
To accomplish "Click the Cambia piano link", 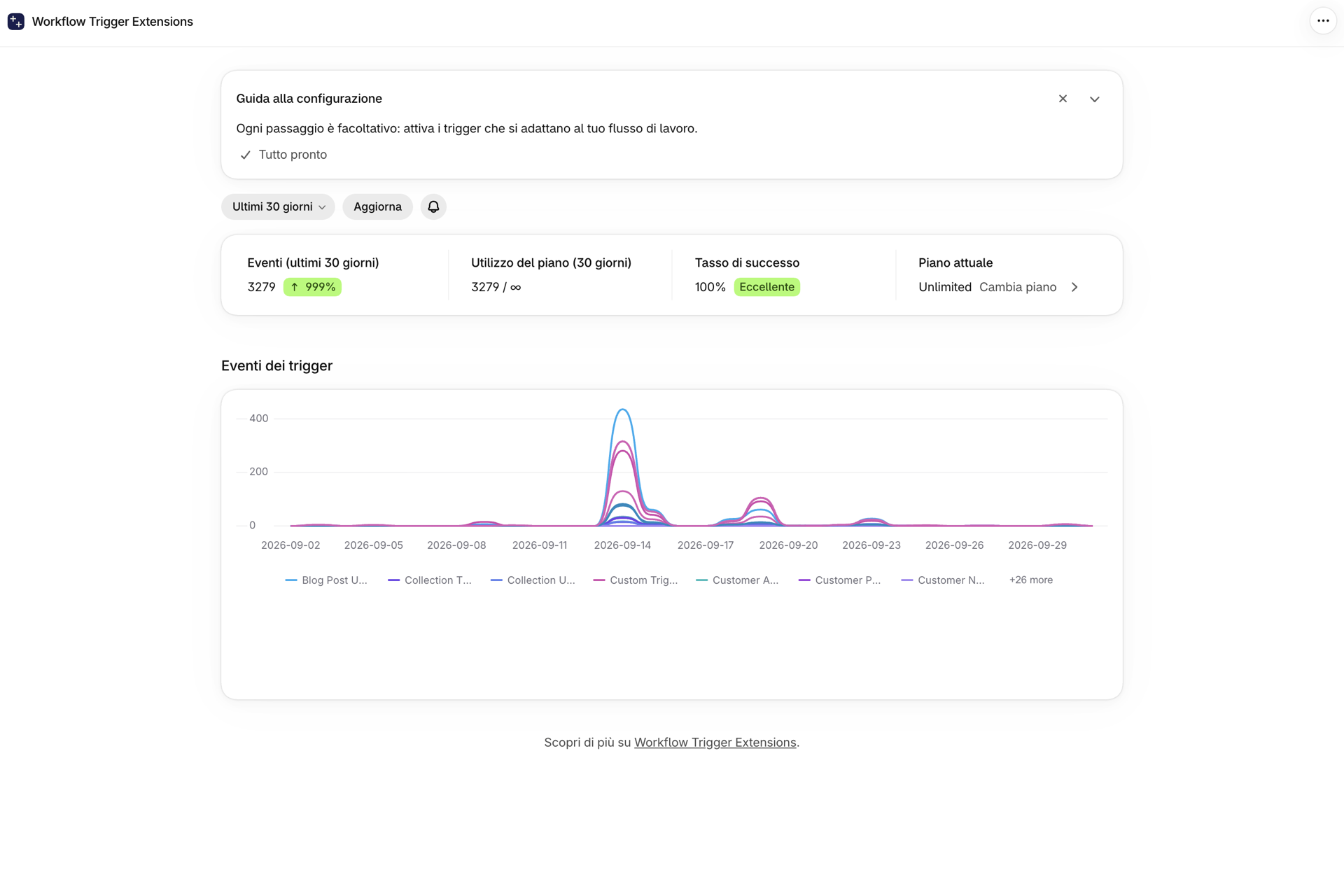I will 1018,287.
